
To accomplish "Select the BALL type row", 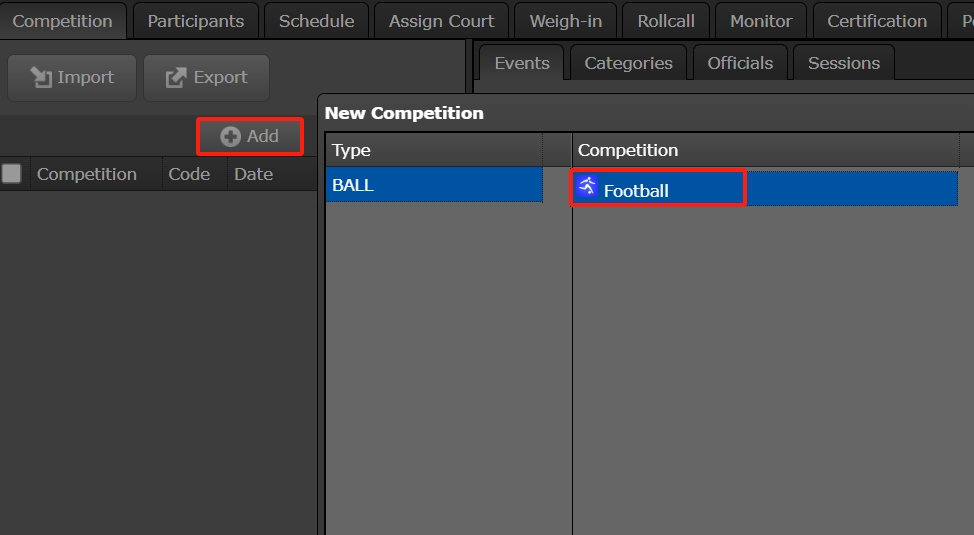I will (x=434, y=185).
